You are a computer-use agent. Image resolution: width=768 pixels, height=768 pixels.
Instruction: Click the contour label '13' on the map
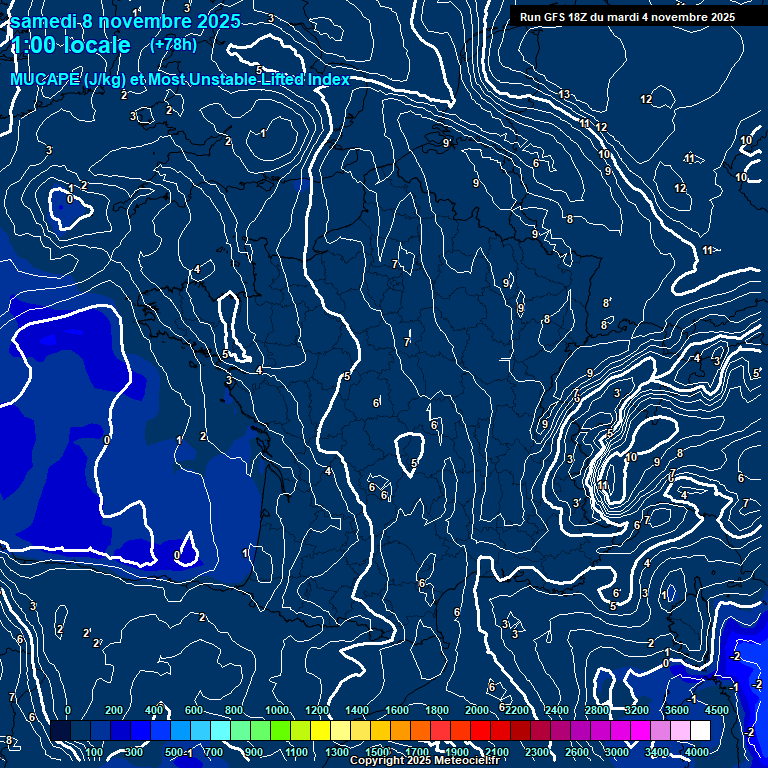pos(564,94)
